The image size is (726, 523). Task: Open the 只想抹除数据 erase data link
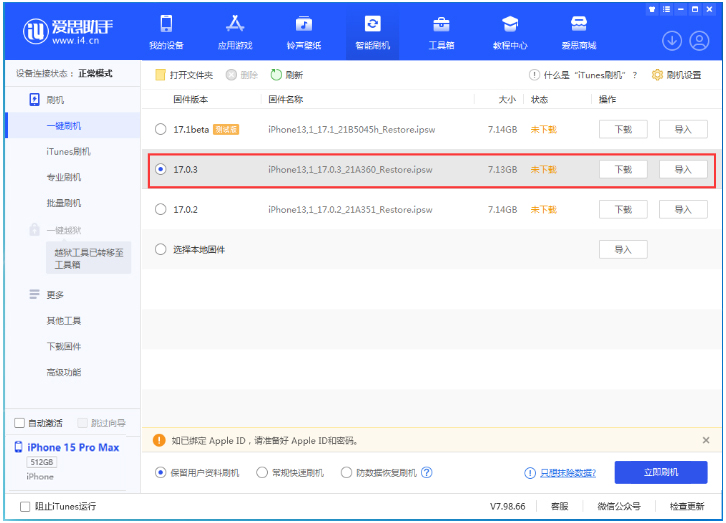tap(568, 473)
